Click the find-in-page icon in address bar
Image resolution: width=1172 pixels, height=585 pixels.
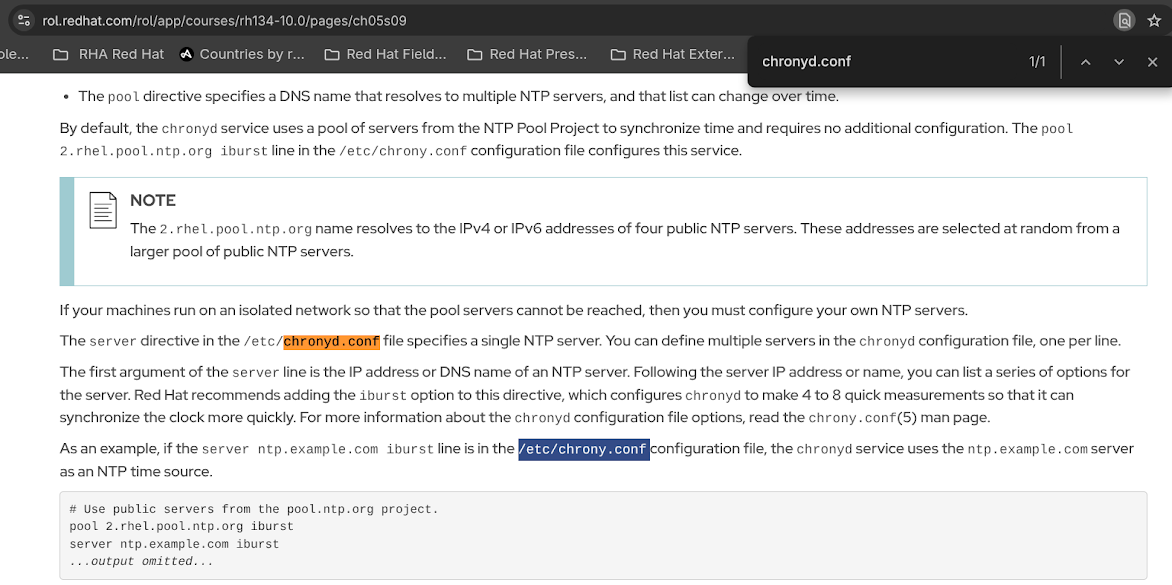tap(1125, 20)
